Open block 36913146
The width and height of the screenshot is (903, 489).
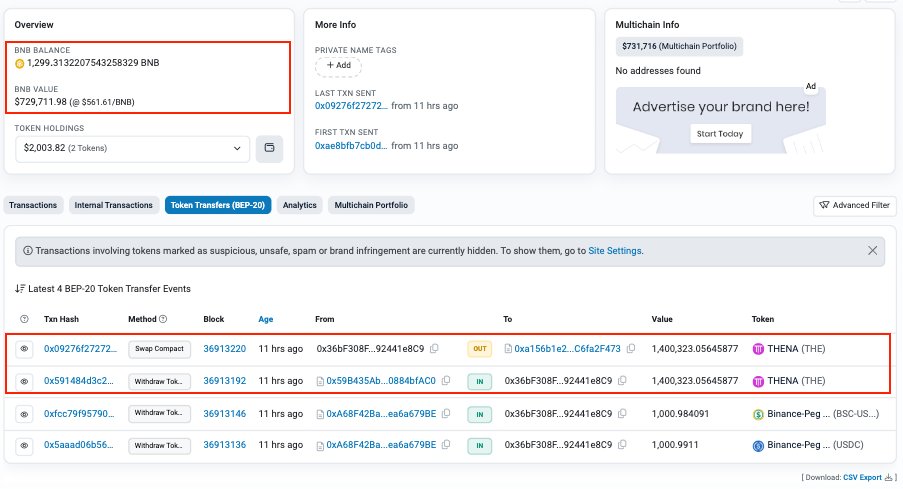225,414
